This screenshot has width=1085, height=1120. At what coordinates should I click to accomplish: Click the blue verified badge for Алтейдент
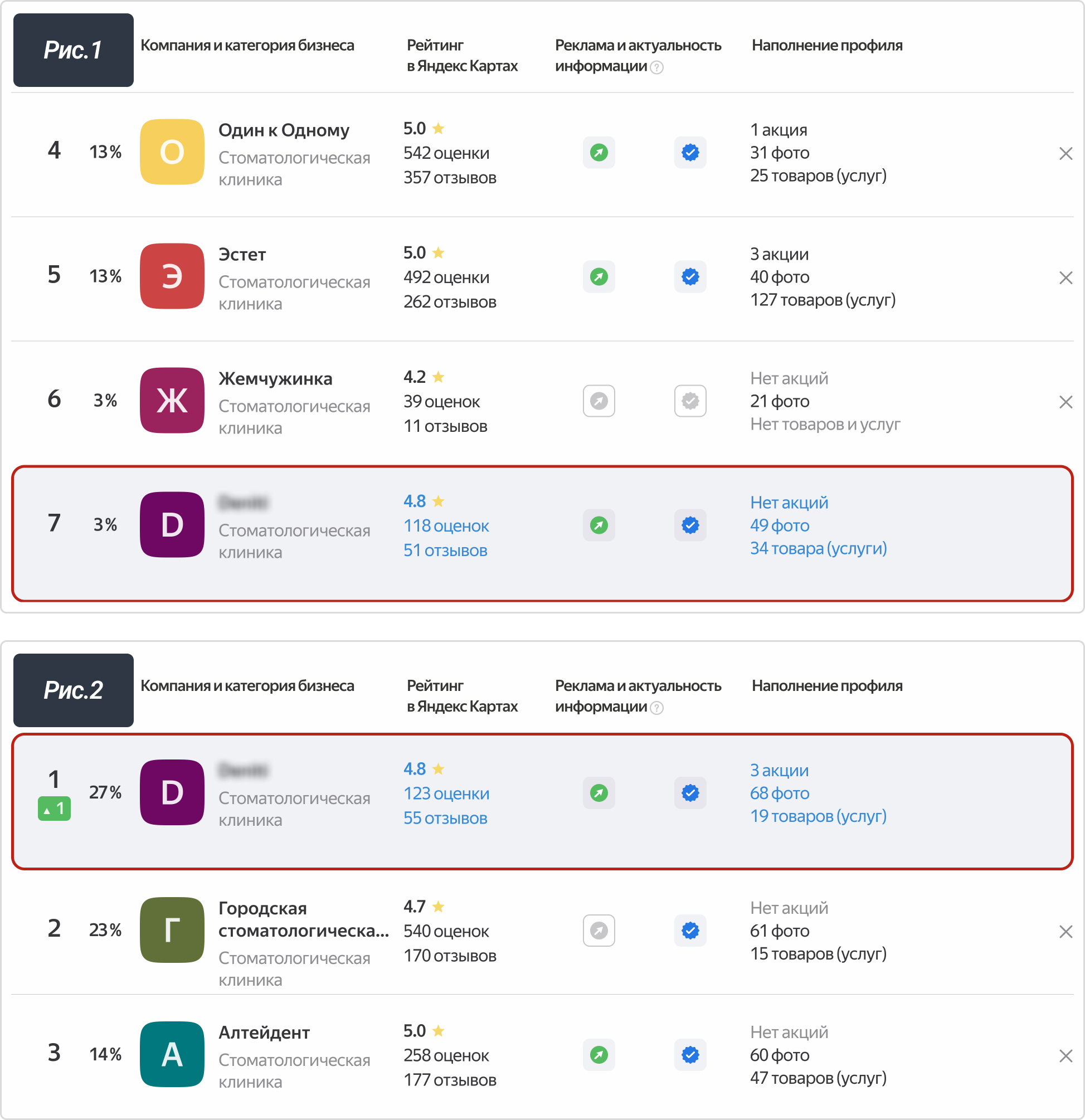coord(690,1055)
